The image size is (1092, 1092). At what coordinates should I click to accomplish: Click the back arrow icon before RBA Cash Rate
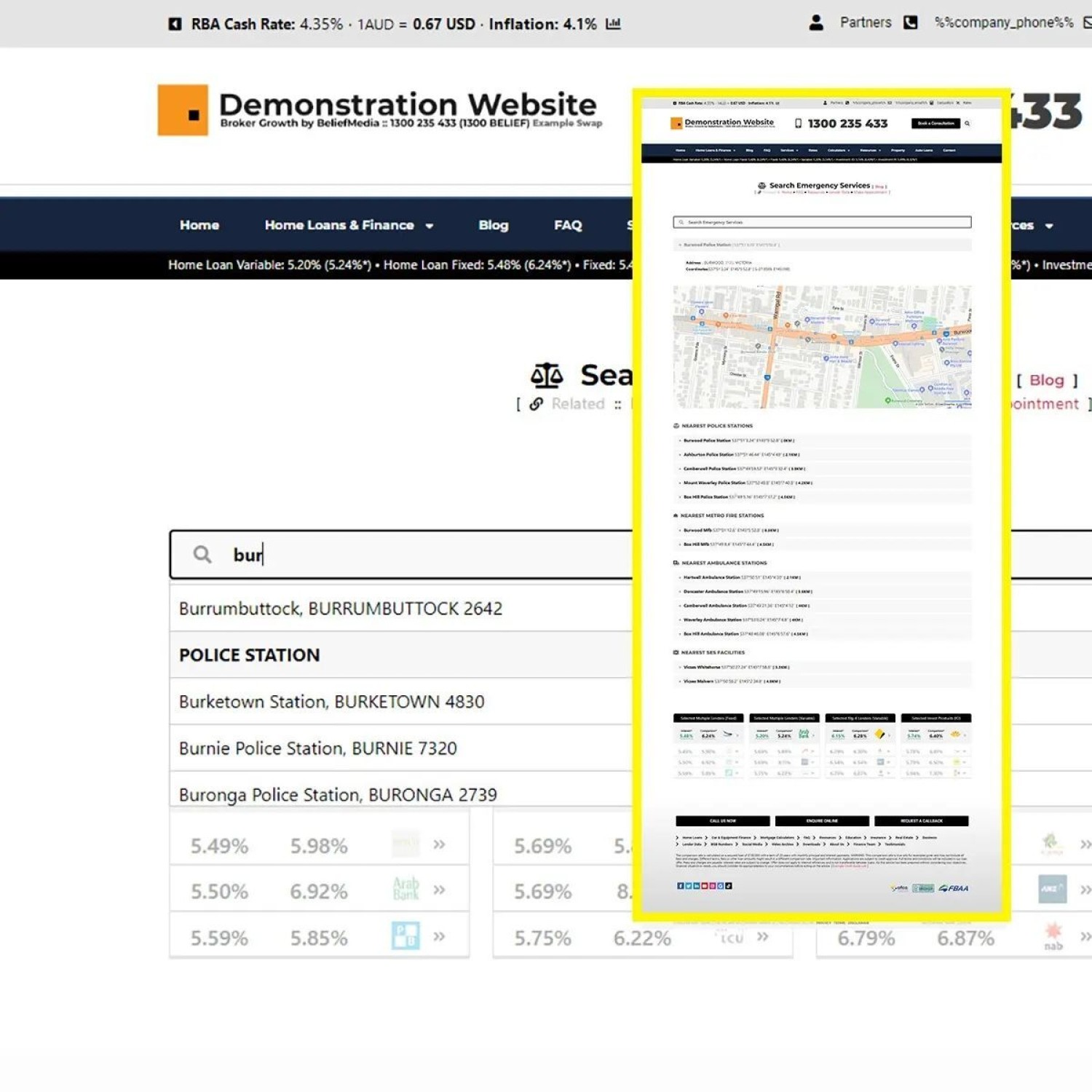tap(175, 24)
